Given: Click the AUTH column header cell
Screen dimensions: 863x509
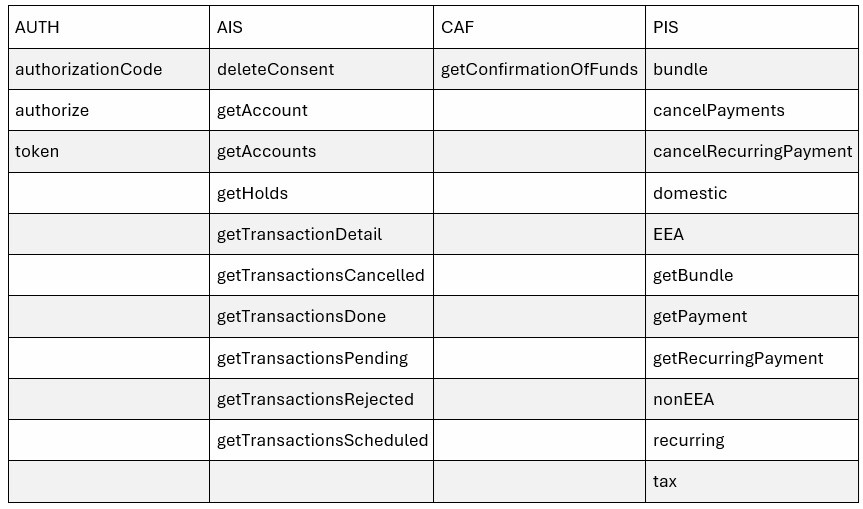Looking at the screenshot, I should point(109,27).
